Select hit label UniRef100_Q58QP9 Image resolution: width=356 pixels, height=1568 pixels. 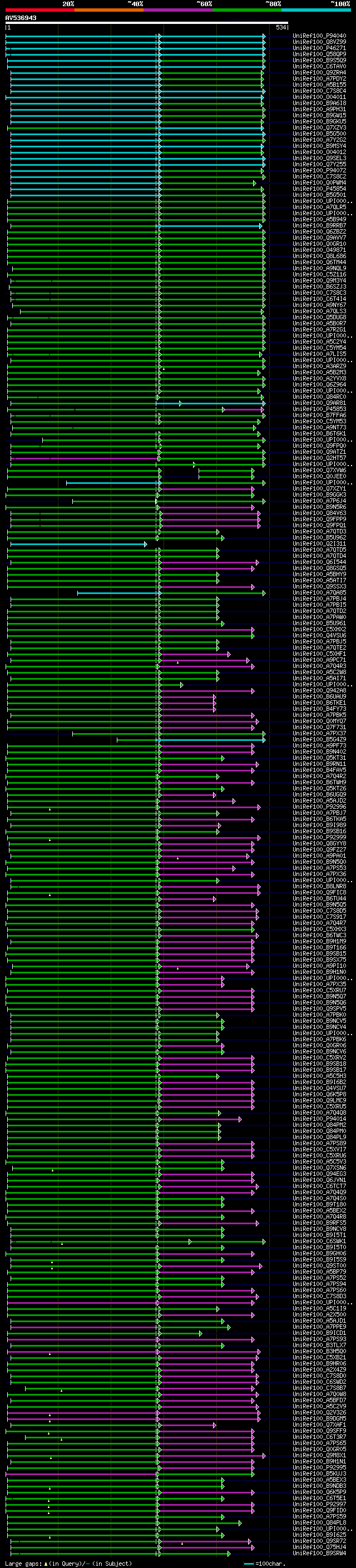pos(319,54)
